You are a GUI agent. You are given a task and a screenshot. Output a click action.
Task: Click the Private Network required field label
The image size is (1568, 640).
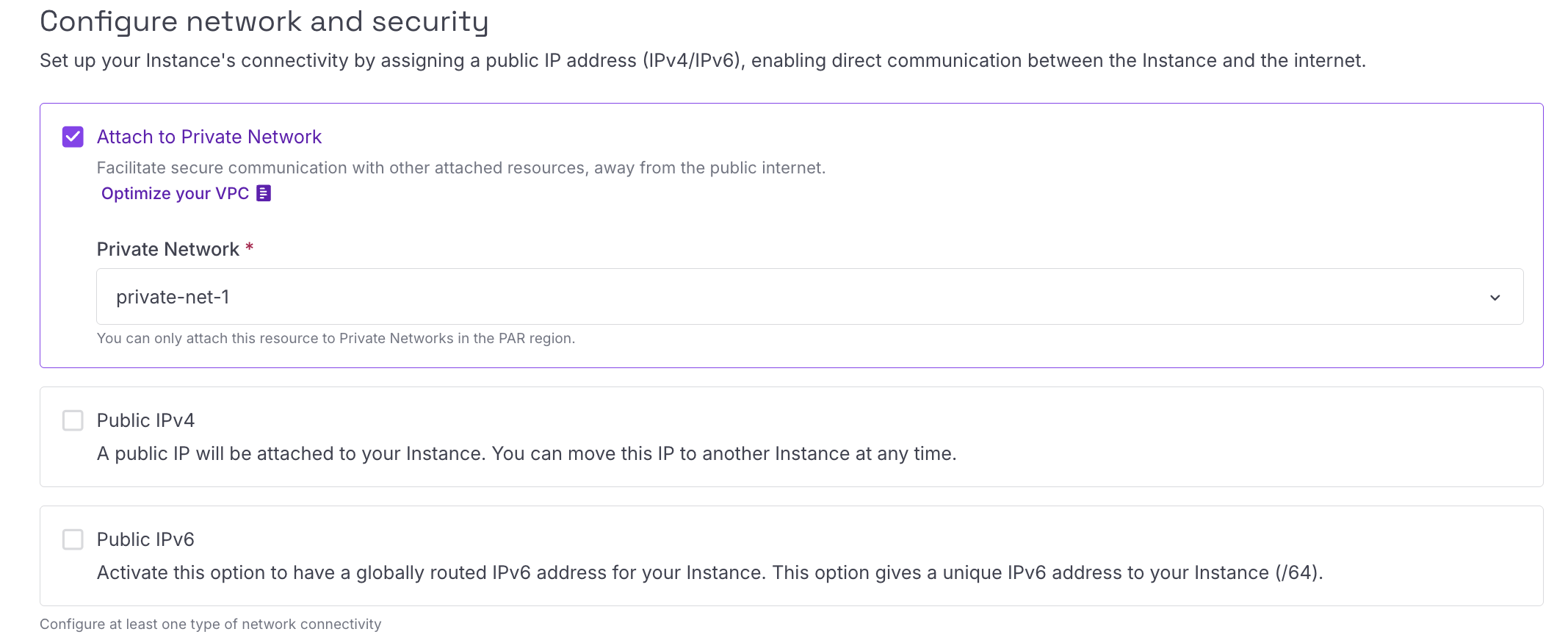pos(168,249)
